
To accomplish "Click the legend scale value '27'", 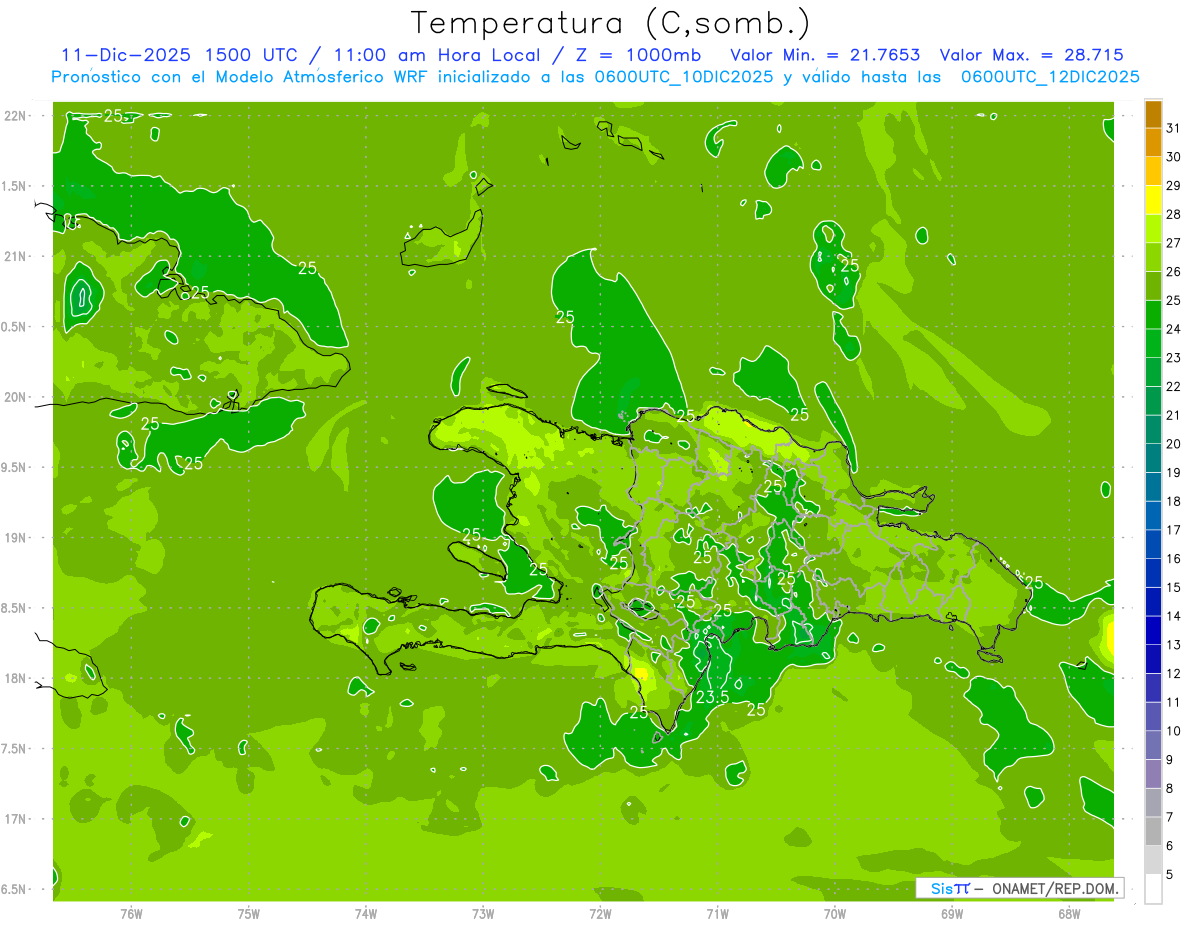I will 1173,243.
